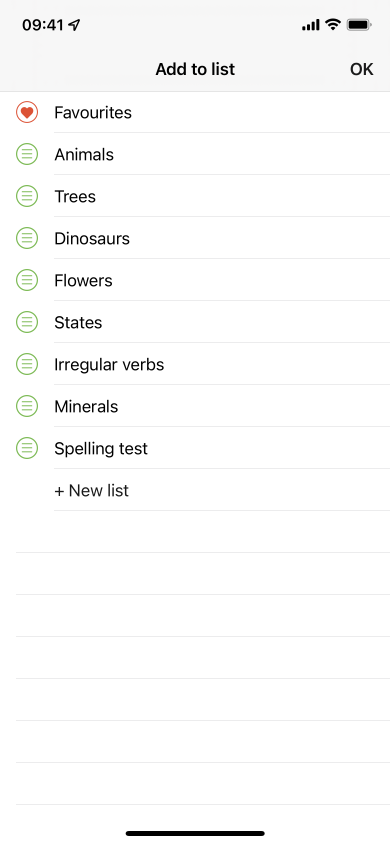The width and height of the screenshot is (390, 844).
Task: Select the Spelling test list
Action: click(x=195, y=448)
